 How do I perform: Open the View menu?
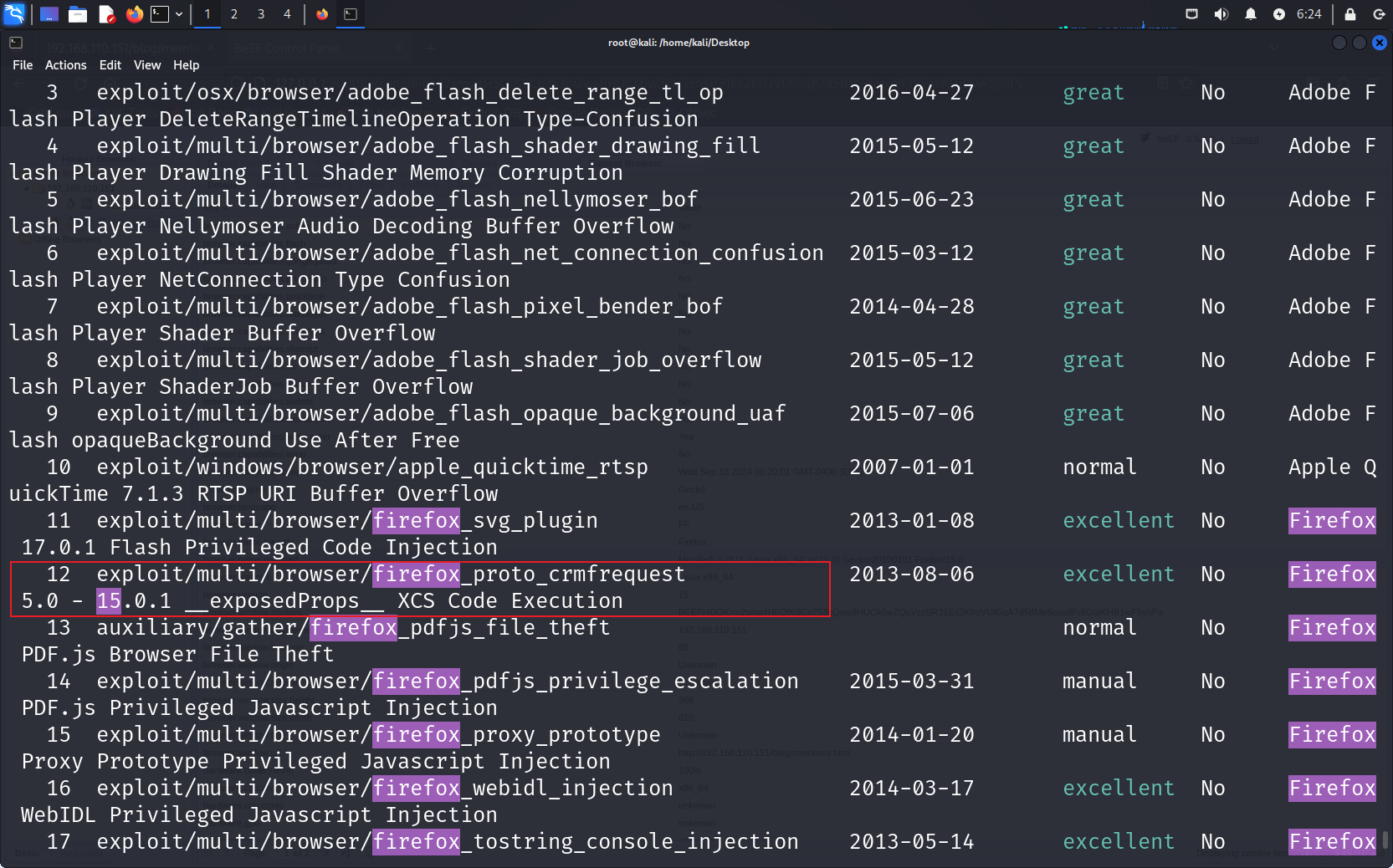point(147,65)
